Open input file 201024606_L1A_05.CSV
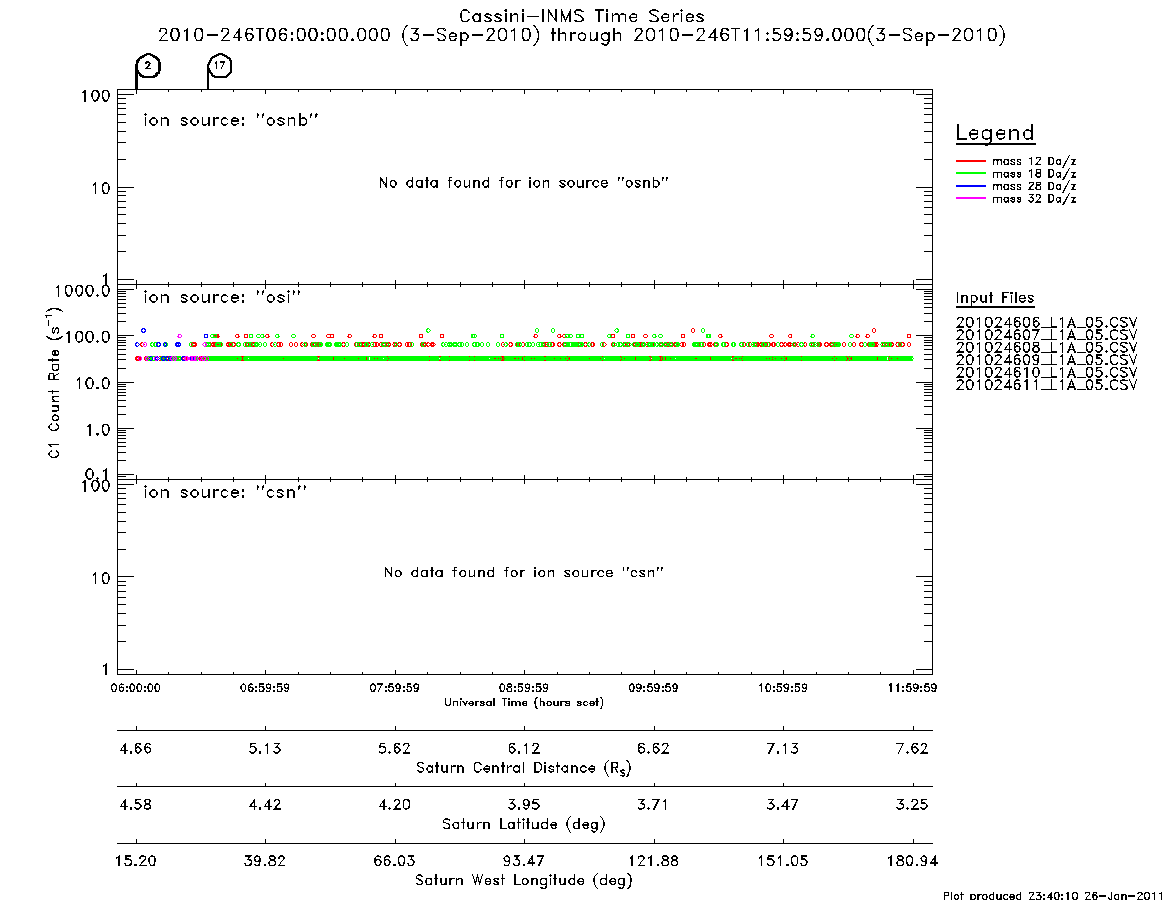The width and height of the screenshot is (1165, 900). (x=1046, y=323)
